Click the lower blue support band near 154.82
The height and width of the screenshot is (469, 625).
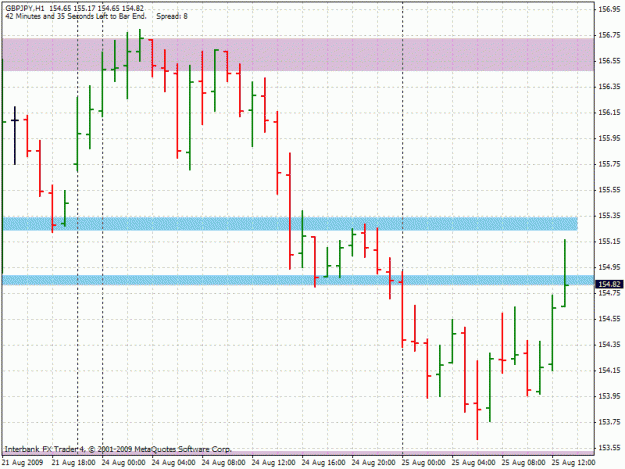click(x=298, y=280)
